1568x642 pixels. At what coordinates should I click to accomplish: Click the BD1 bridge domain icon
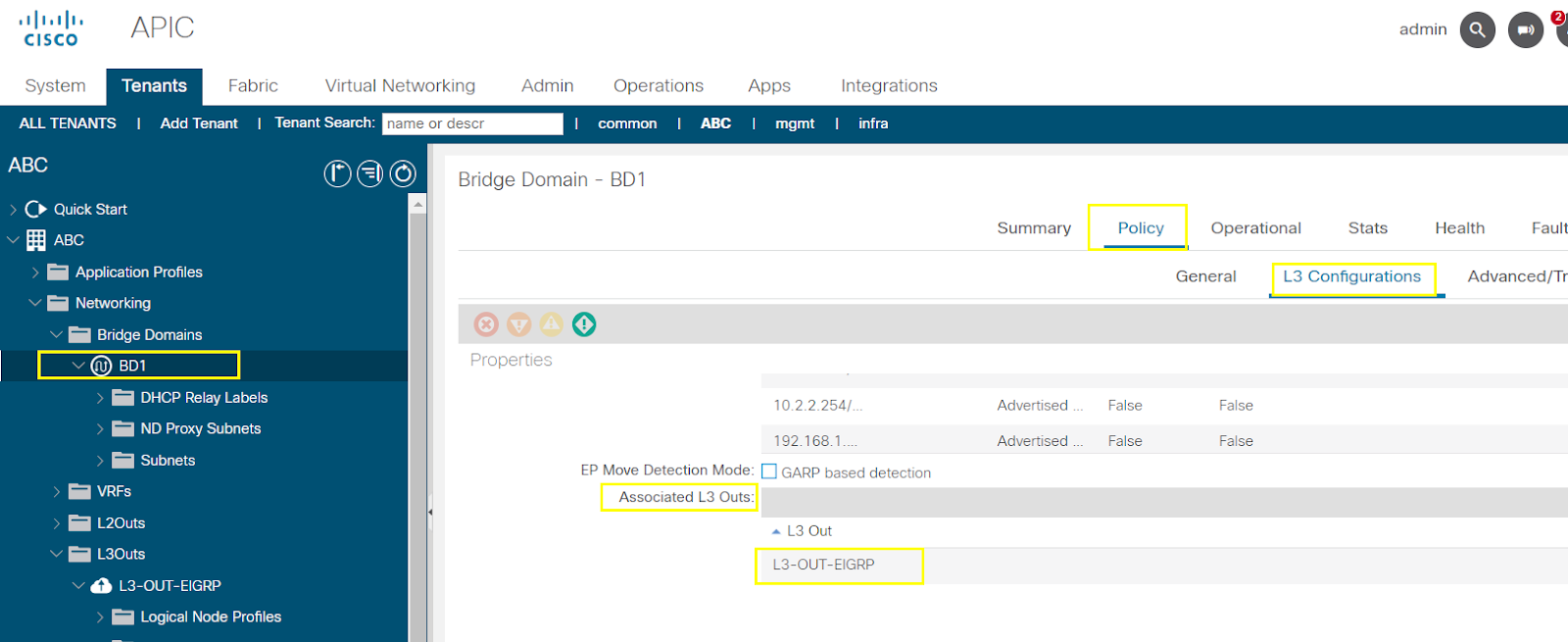point(101,366)
